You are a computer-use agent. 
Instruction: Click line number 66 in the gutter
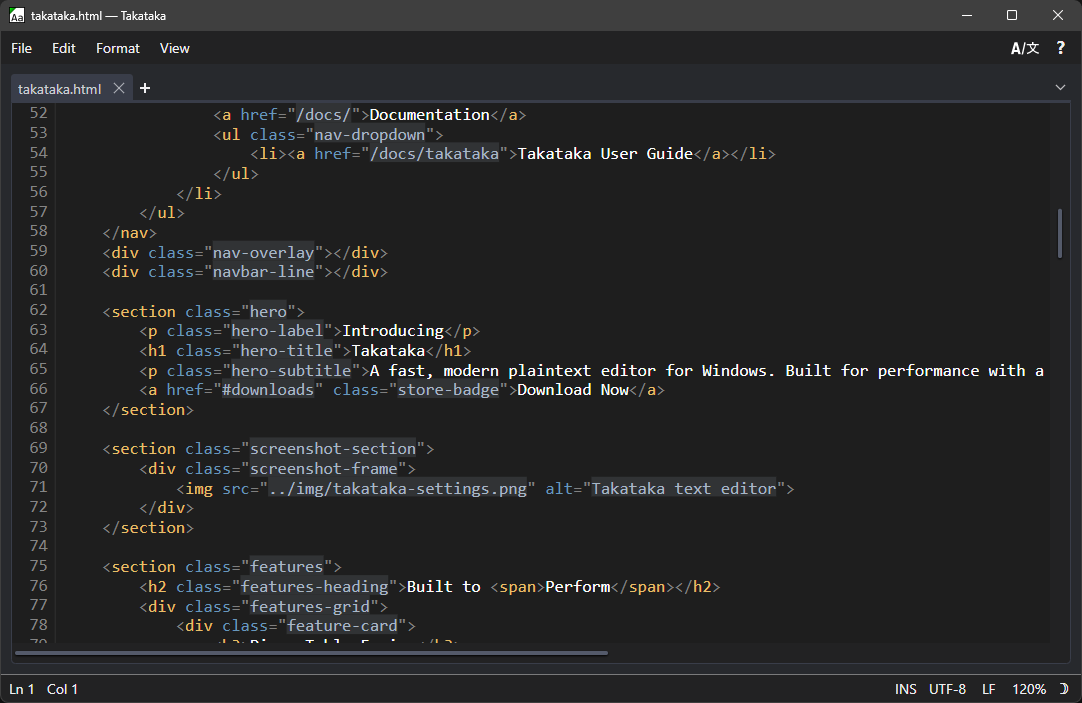[x=38, y=389]
